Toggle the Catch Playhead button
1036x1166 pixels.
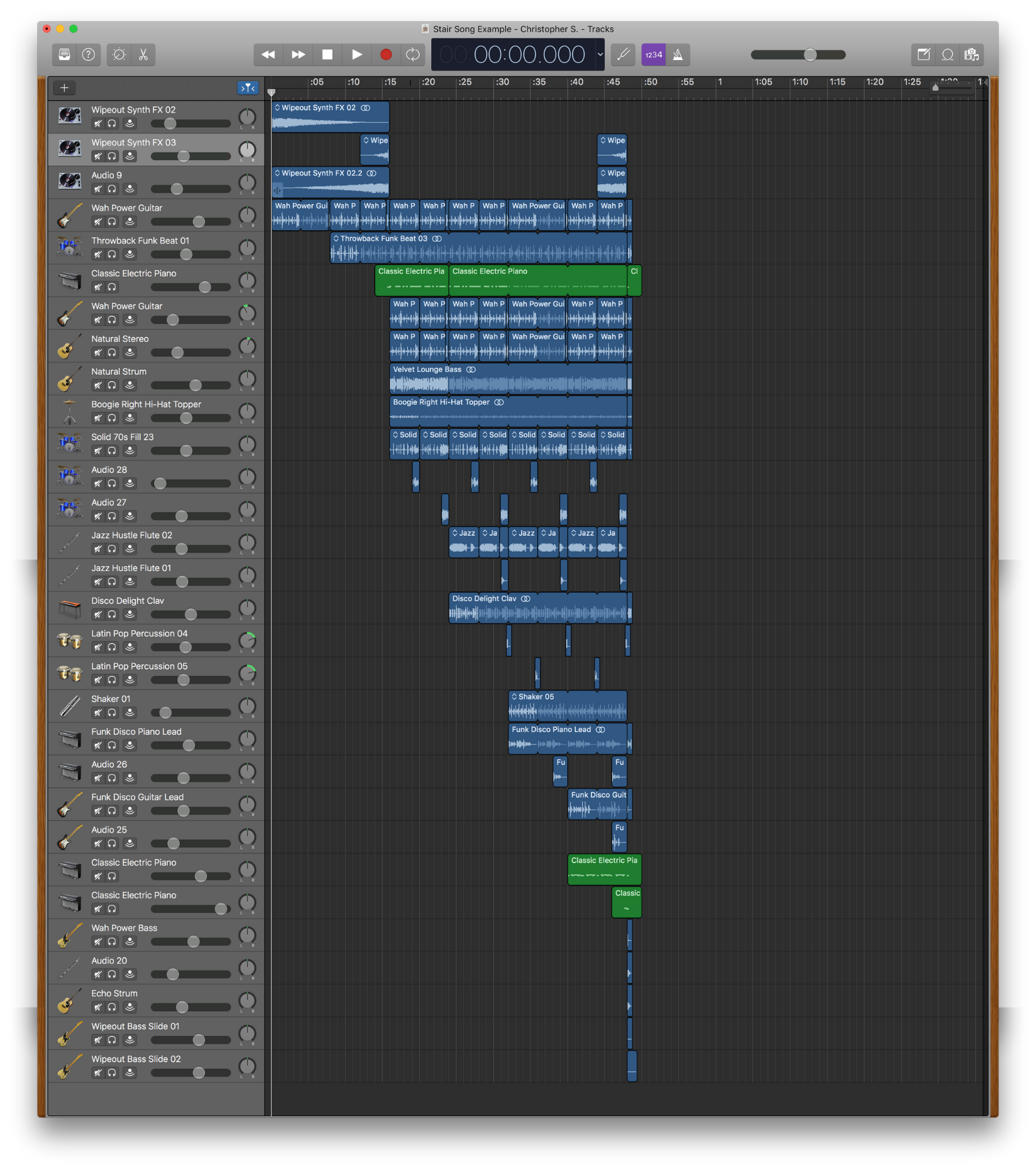point(247,88)
